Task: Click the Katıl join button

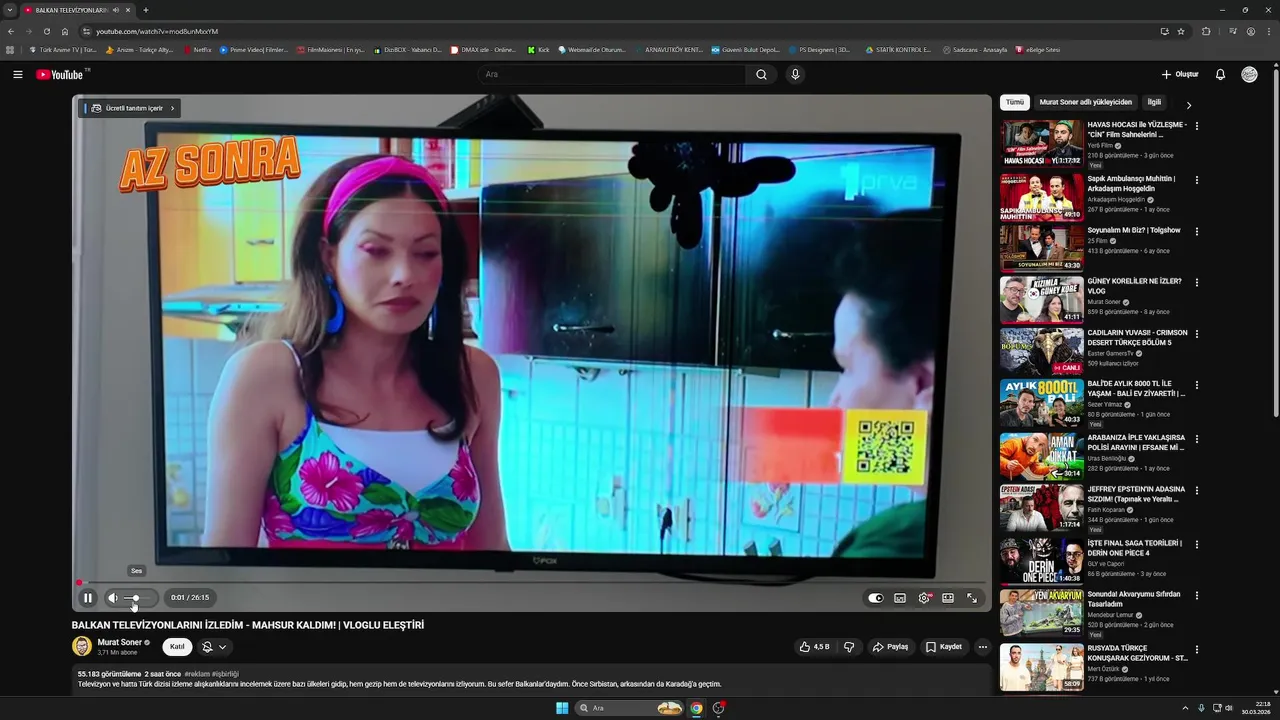Action: tap(177, 647)
